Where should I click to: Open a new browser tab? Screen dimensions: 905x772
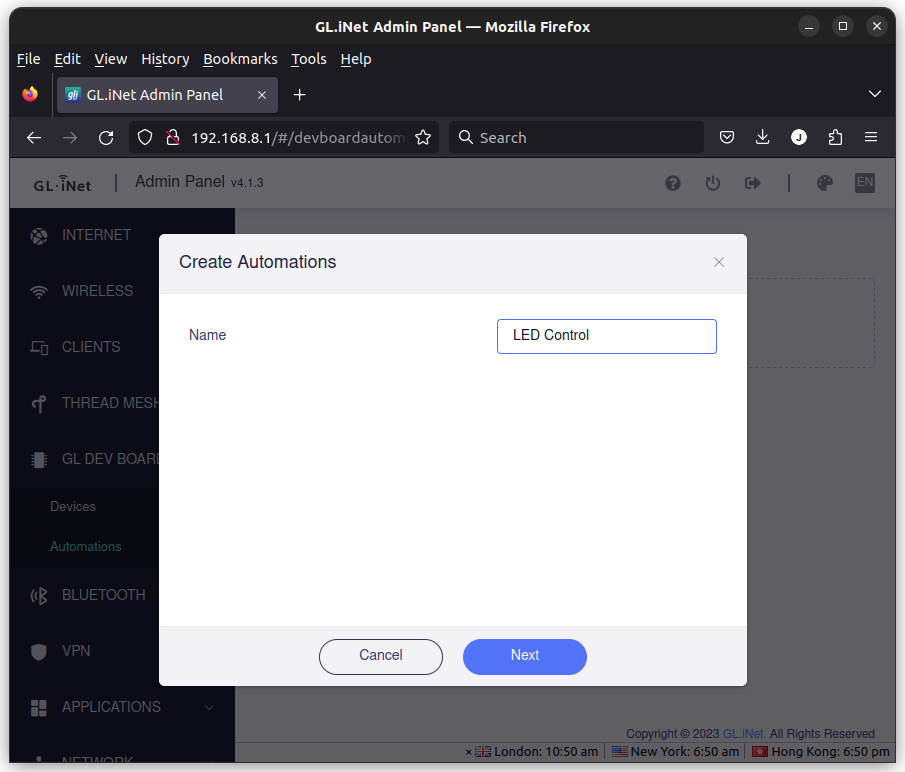click(x=299, y=95)
